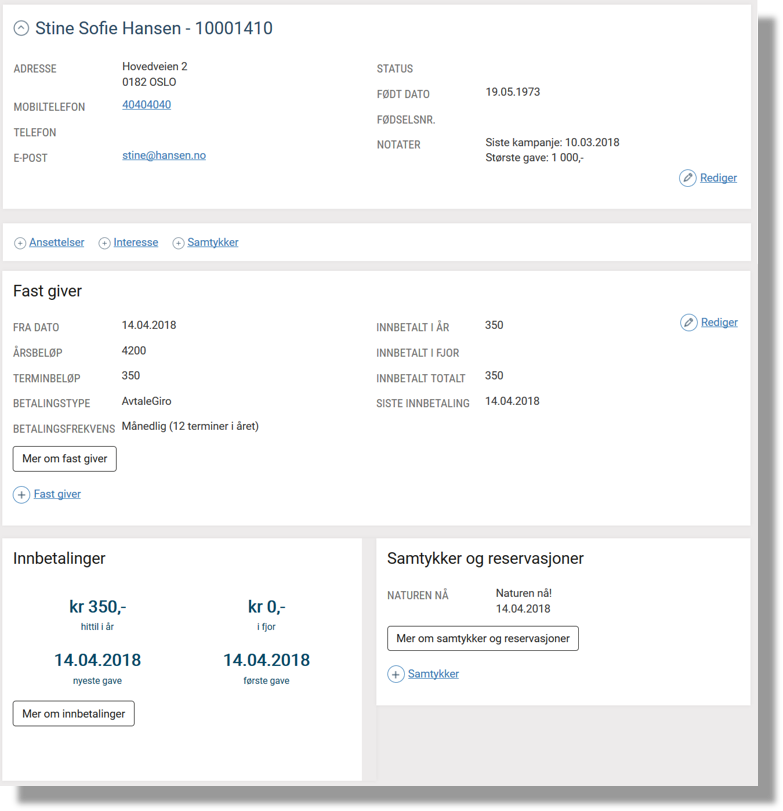Select kr 0,- i fjor amount
Screen dimensions: 783x811
pyautogui.click(x=266, y=607)
